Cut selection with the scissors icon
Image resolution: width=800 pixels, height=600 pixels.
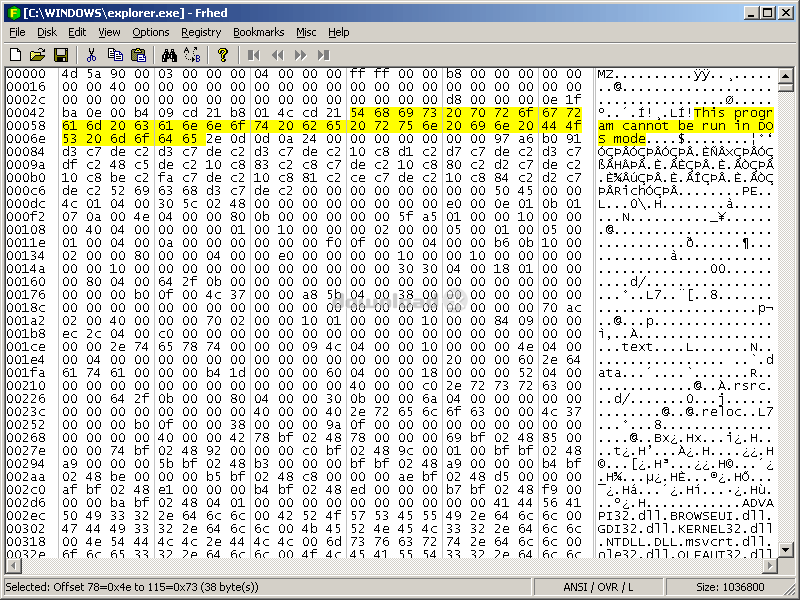(x=91, y=55)
